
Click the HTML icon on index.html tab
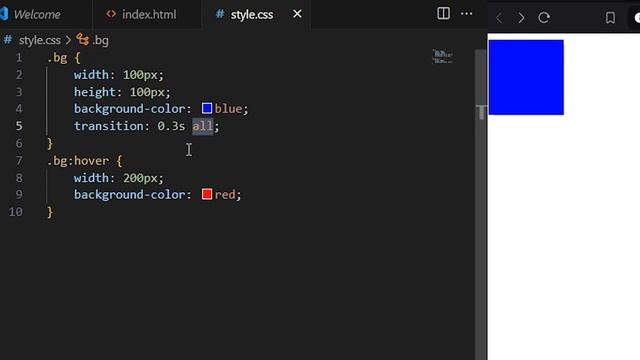click(111, 14)
